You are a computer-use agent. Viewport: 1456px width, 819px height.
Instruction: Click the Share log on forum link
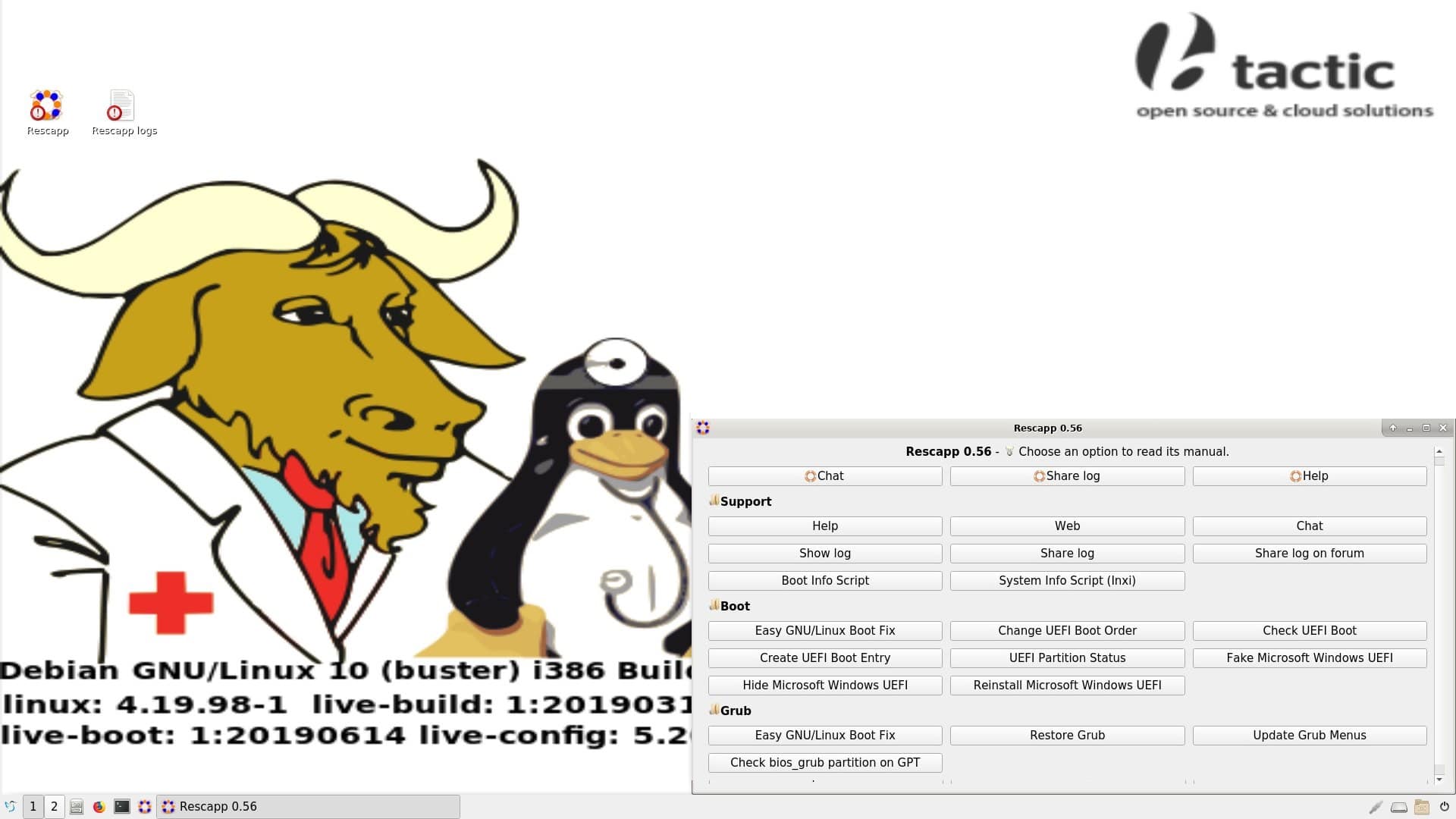pyautogui.click(x=1309, y=553)
